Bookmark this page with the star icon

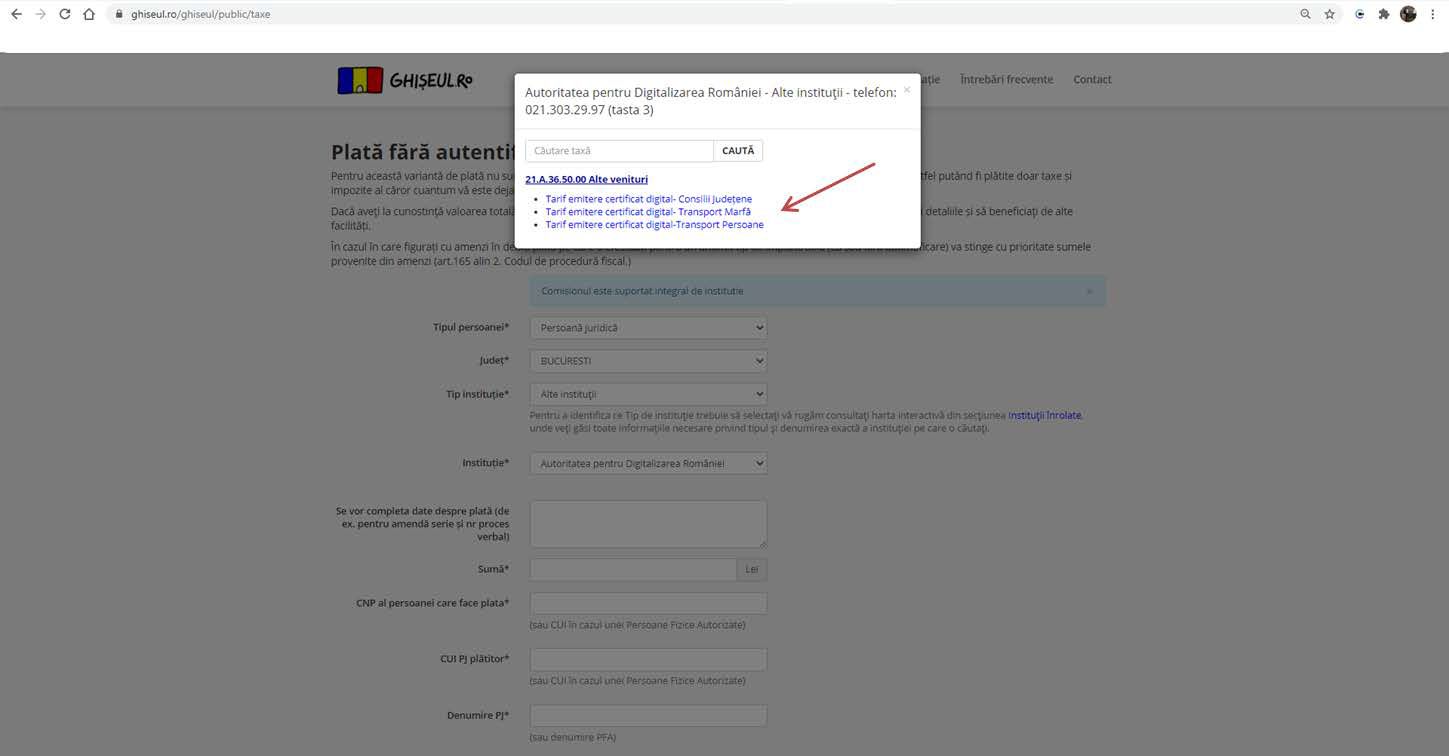click(1330, 14)
